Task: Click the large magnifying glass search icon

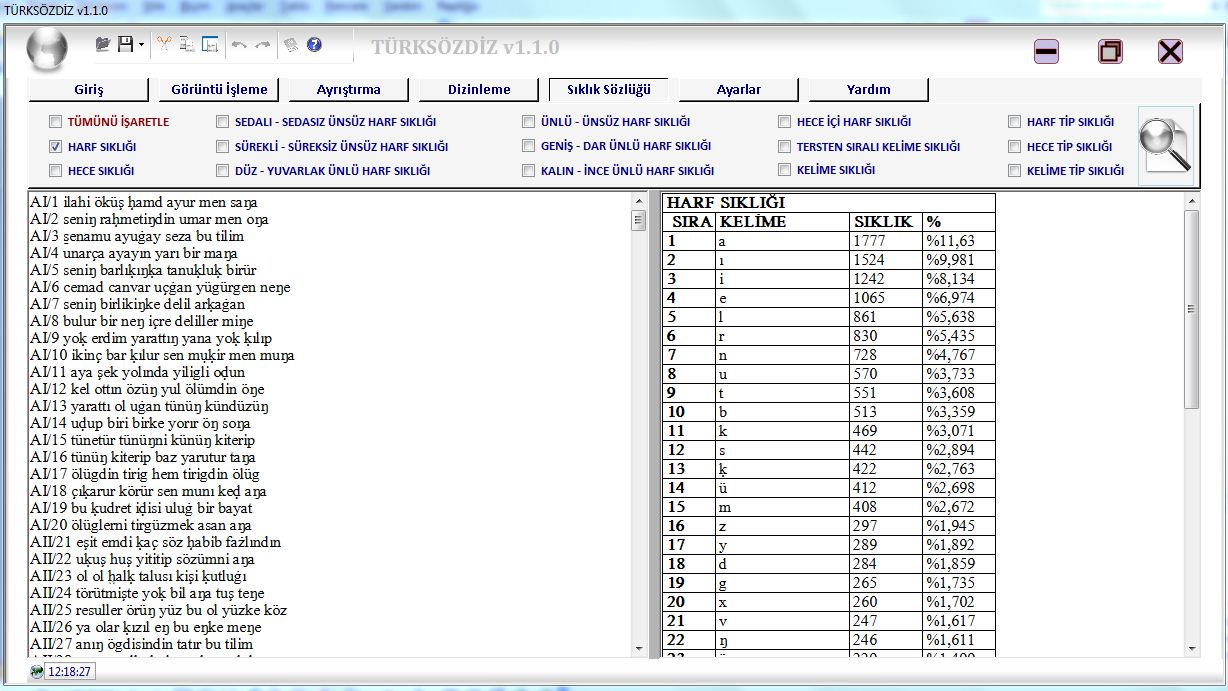Action: click(1166, 146)
